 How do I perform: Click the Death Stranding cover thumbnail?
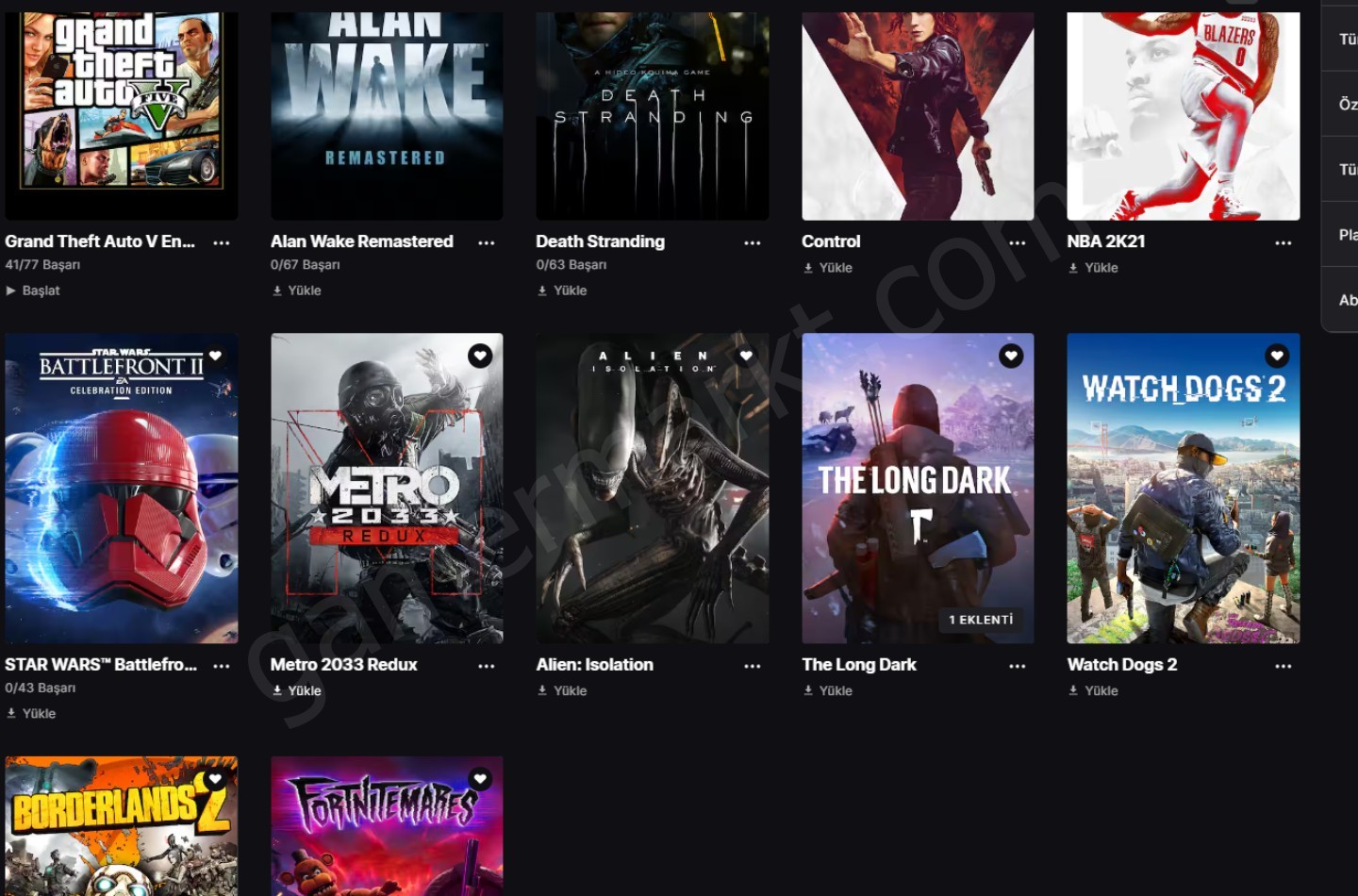tap(653, 116)
